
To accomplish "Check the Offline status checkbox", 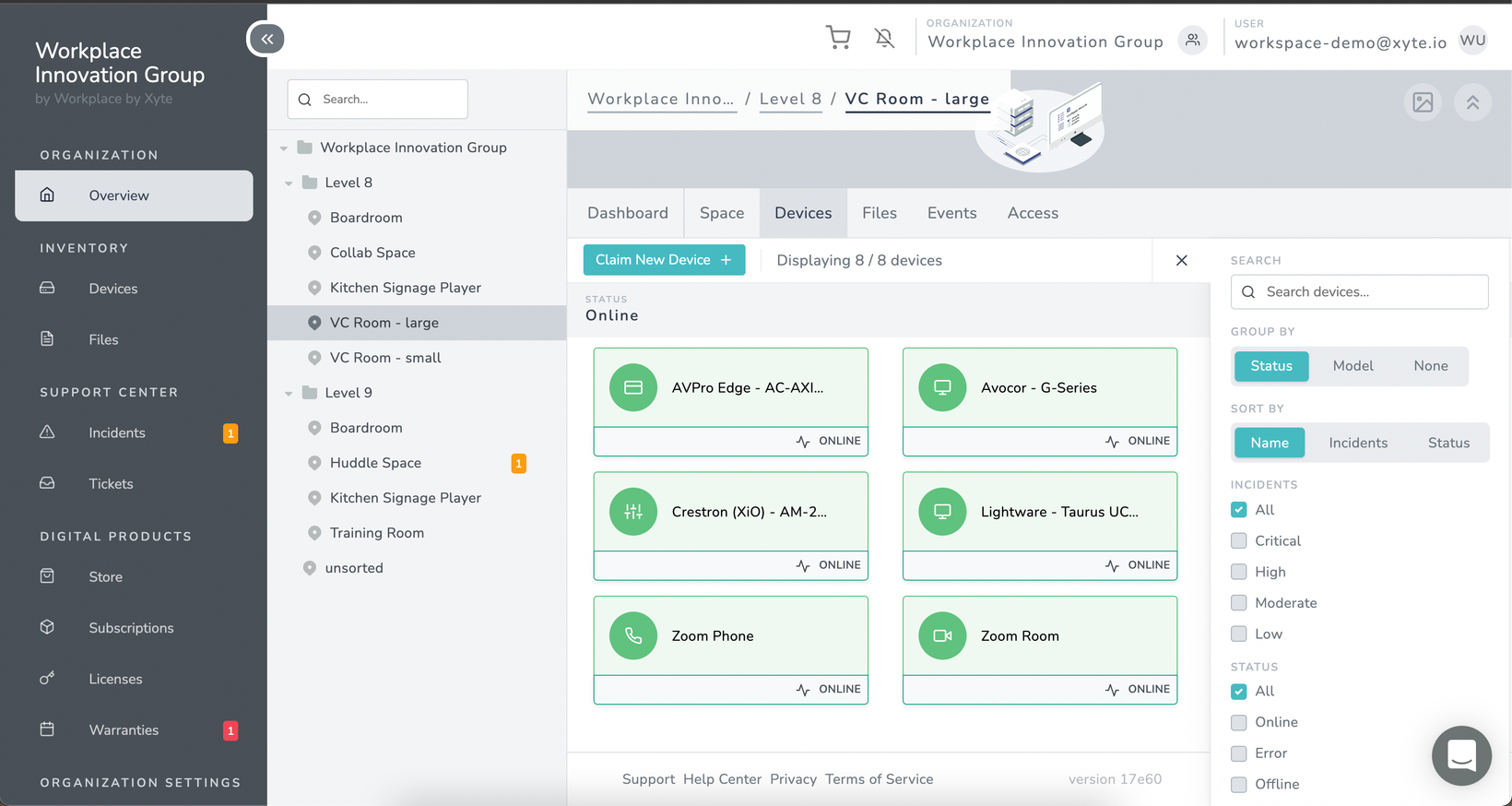I will [1239, 784].
